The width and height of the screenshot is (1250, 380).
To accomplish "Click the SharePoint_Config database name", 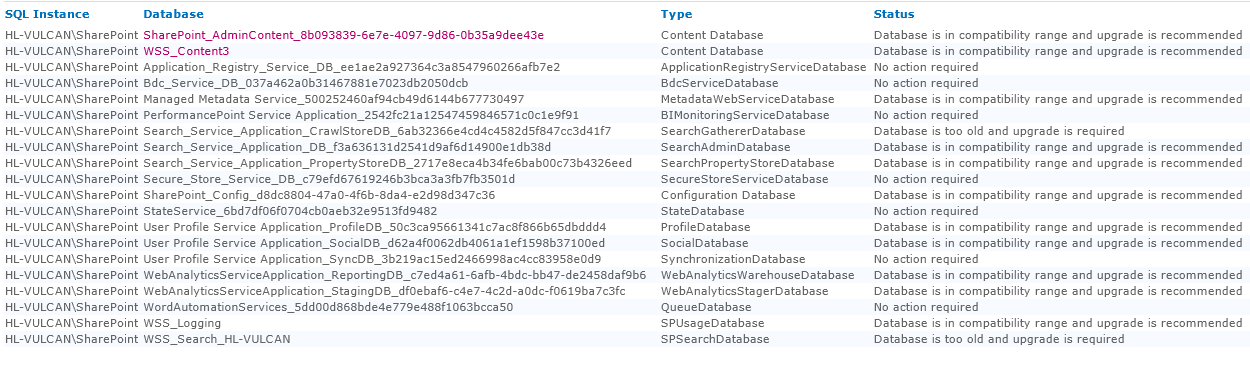I will coord(319,195).
